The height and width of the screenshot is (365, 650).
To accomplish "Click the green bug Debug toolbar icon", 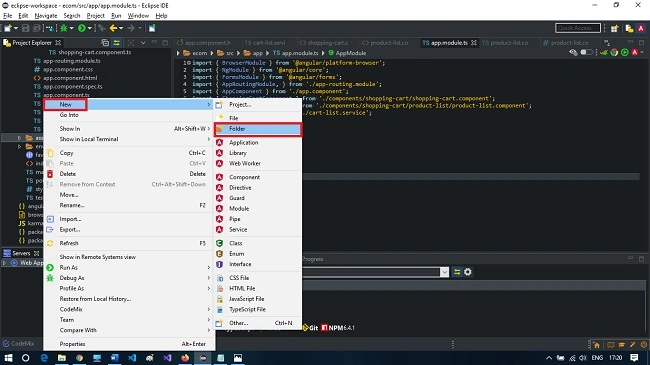I will (x=63, y=28).
